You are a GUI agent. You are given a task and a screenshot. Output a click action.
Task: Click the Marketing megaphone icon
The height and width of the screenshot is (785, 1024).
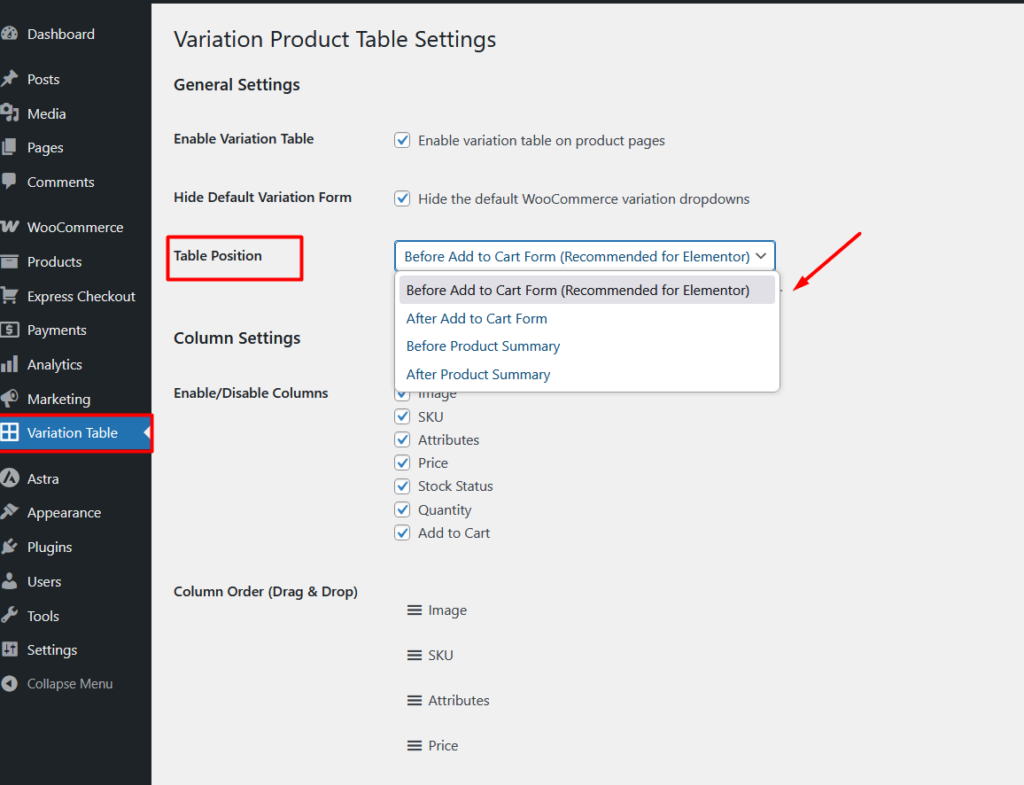tap(9, 399)
